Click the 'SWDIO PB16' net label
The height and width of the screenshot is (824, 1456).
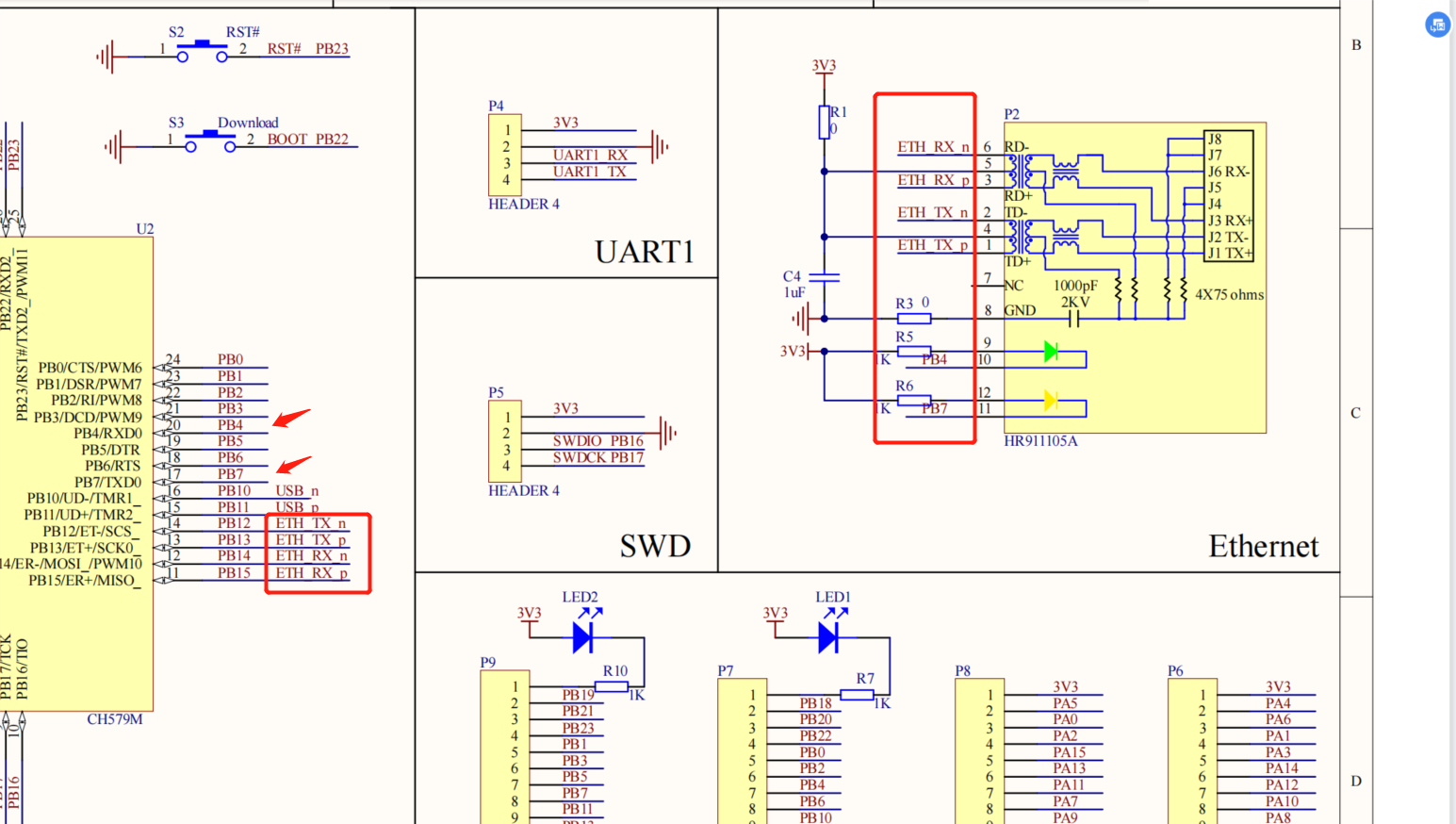[x=598, y=441]
